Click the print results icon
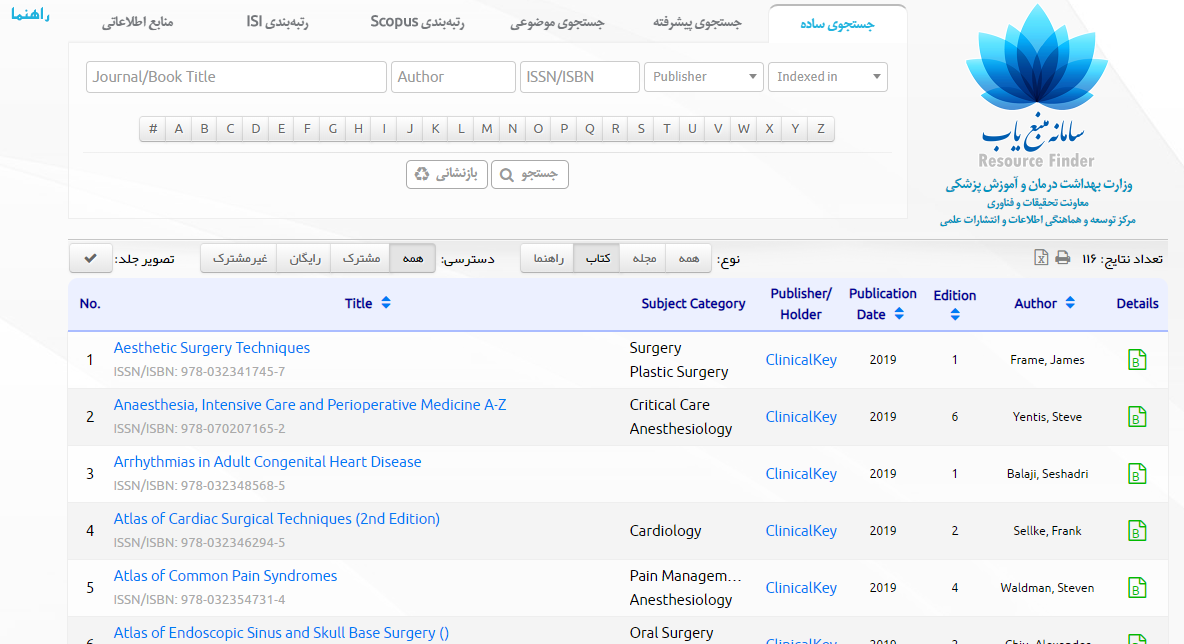 click(x=1062, y=258)
